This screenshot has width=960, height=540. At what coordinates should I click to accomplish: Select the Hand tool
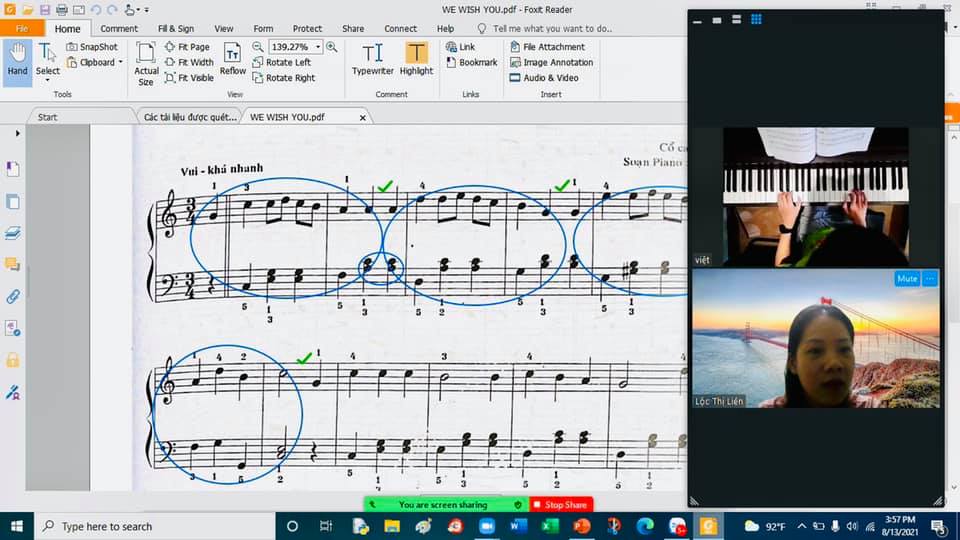(17, 61)
